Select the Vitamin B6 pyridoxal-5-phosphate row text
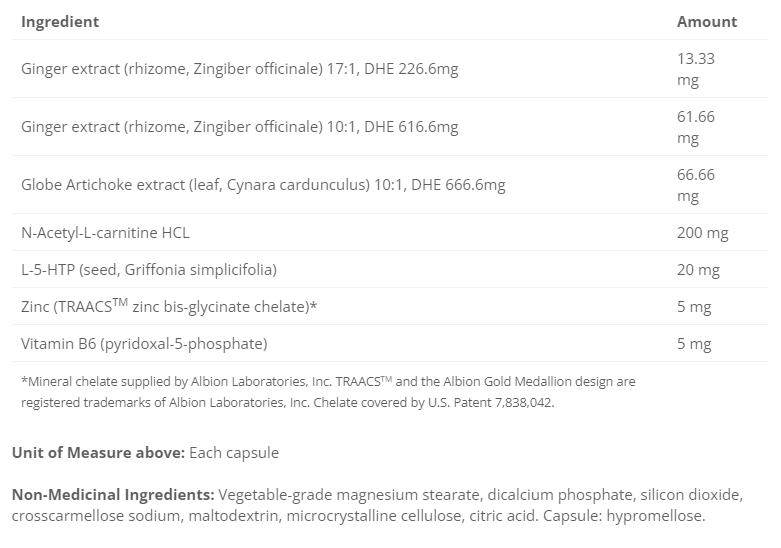 coord(144,344)
